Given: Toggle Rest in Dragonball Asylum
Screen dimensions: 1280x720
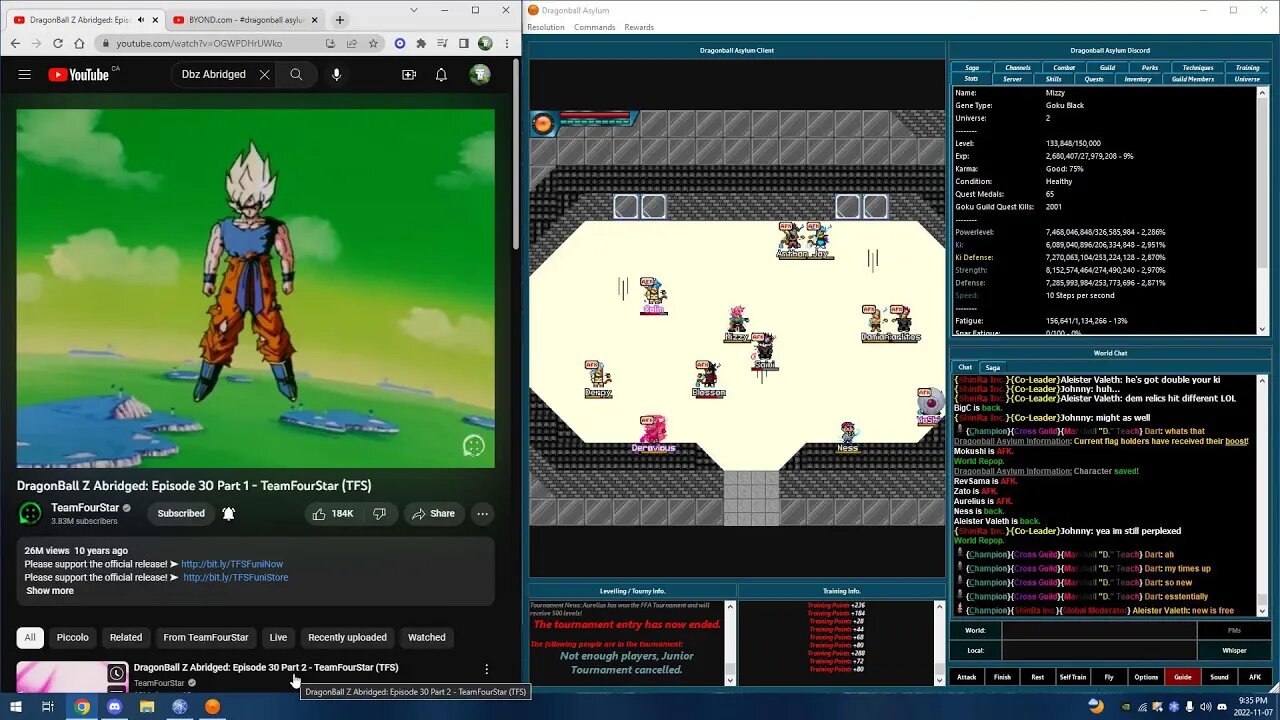Looking at the screenshot, I should coord(1037,677).
